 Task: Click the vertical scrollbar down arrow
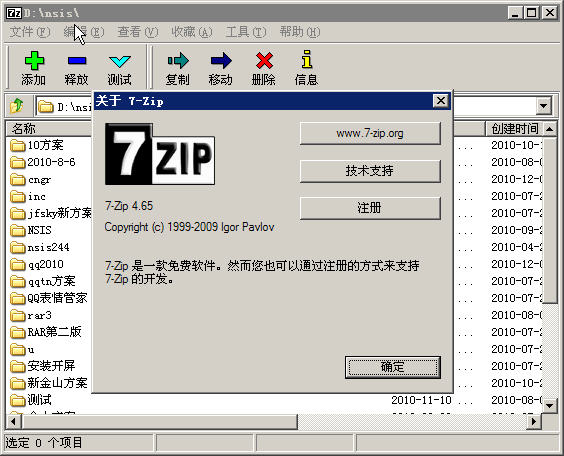(x=550, y=406)
